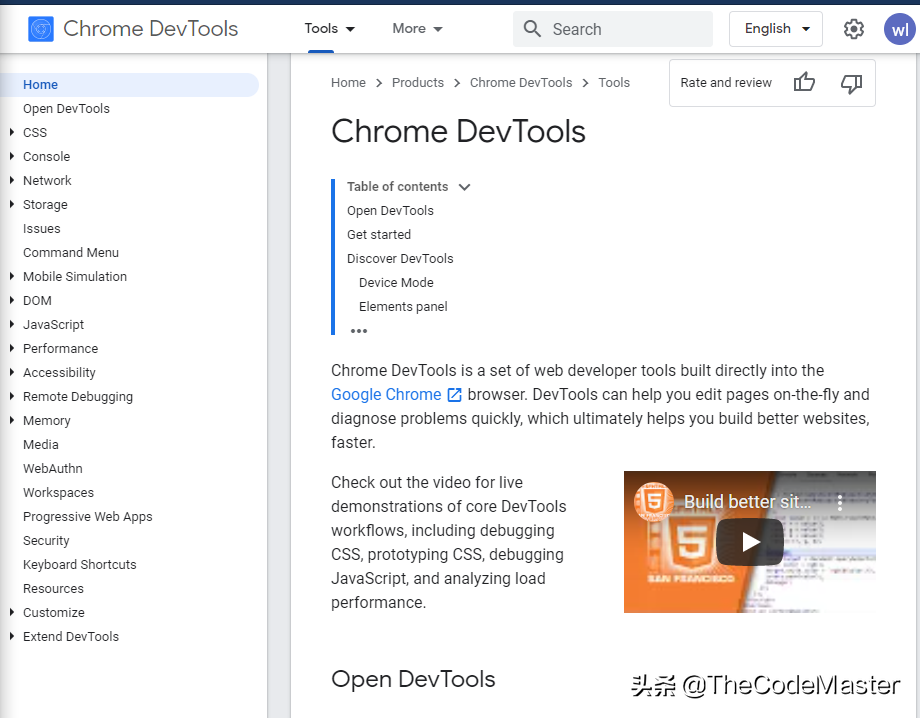
Task: Expand the DOM sidebar section
Action: point(12,300)
